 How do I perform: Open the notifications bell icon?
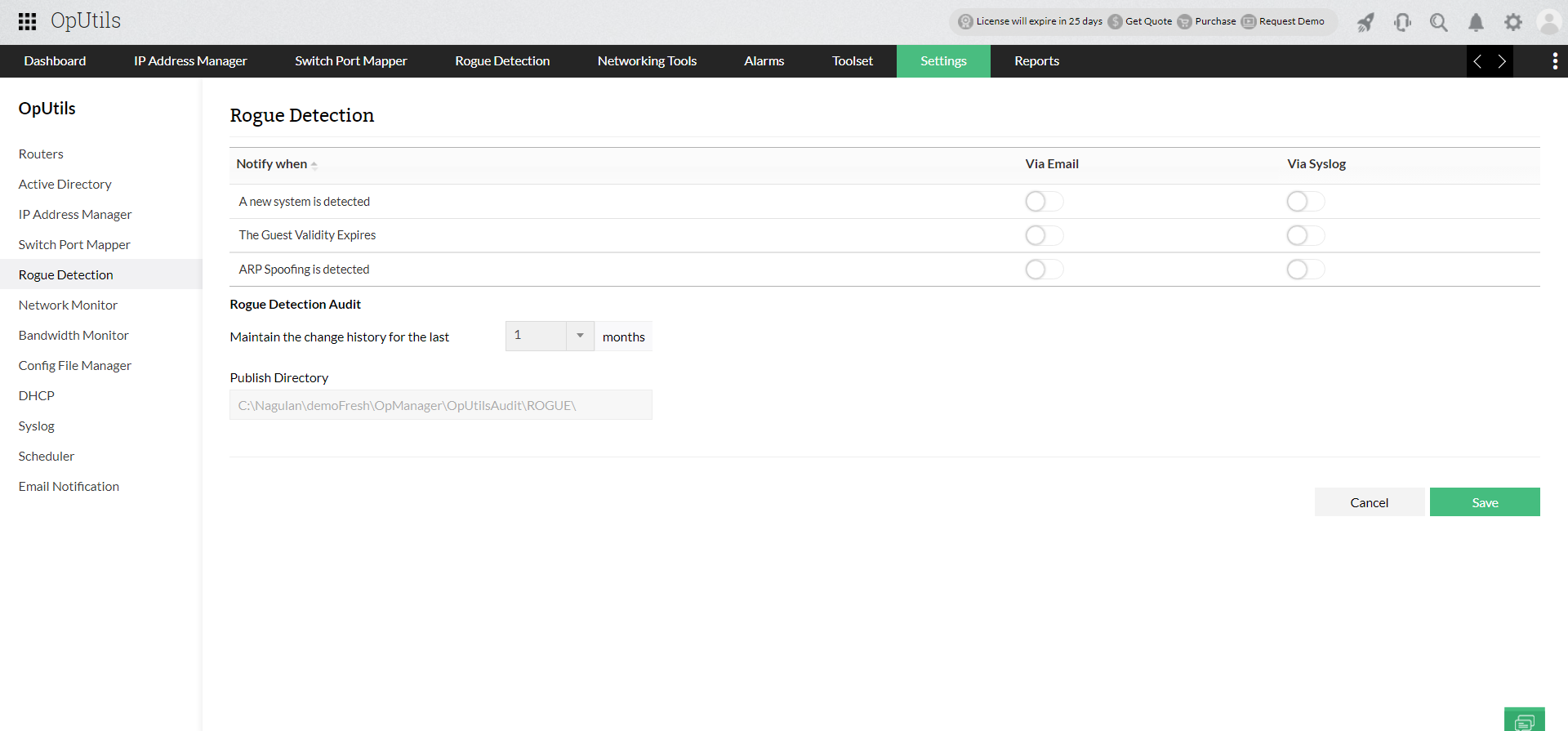pyautogui.click(x=1476, y=22)
